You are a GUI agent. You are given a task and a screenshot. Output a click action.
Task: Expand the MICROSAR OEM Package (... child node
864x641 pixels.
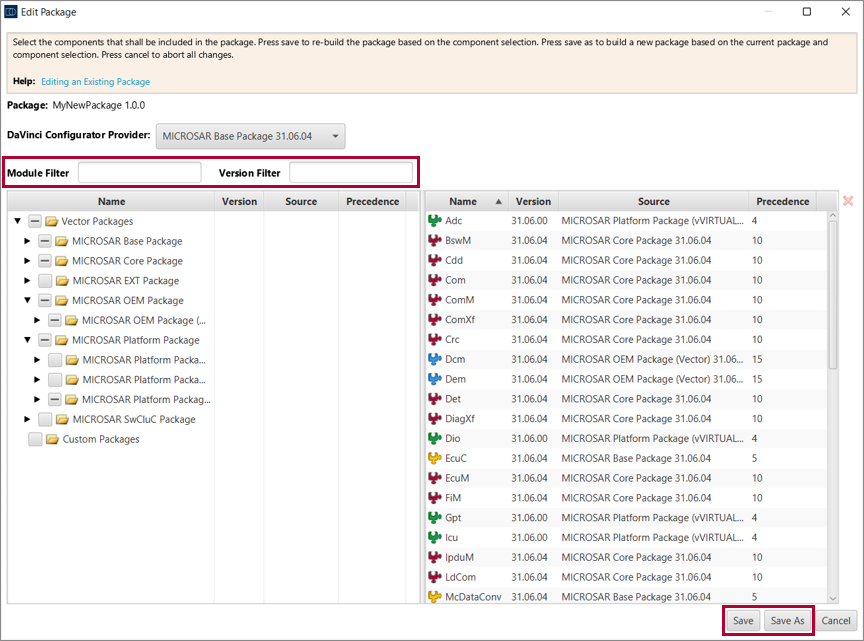(37, 320)
